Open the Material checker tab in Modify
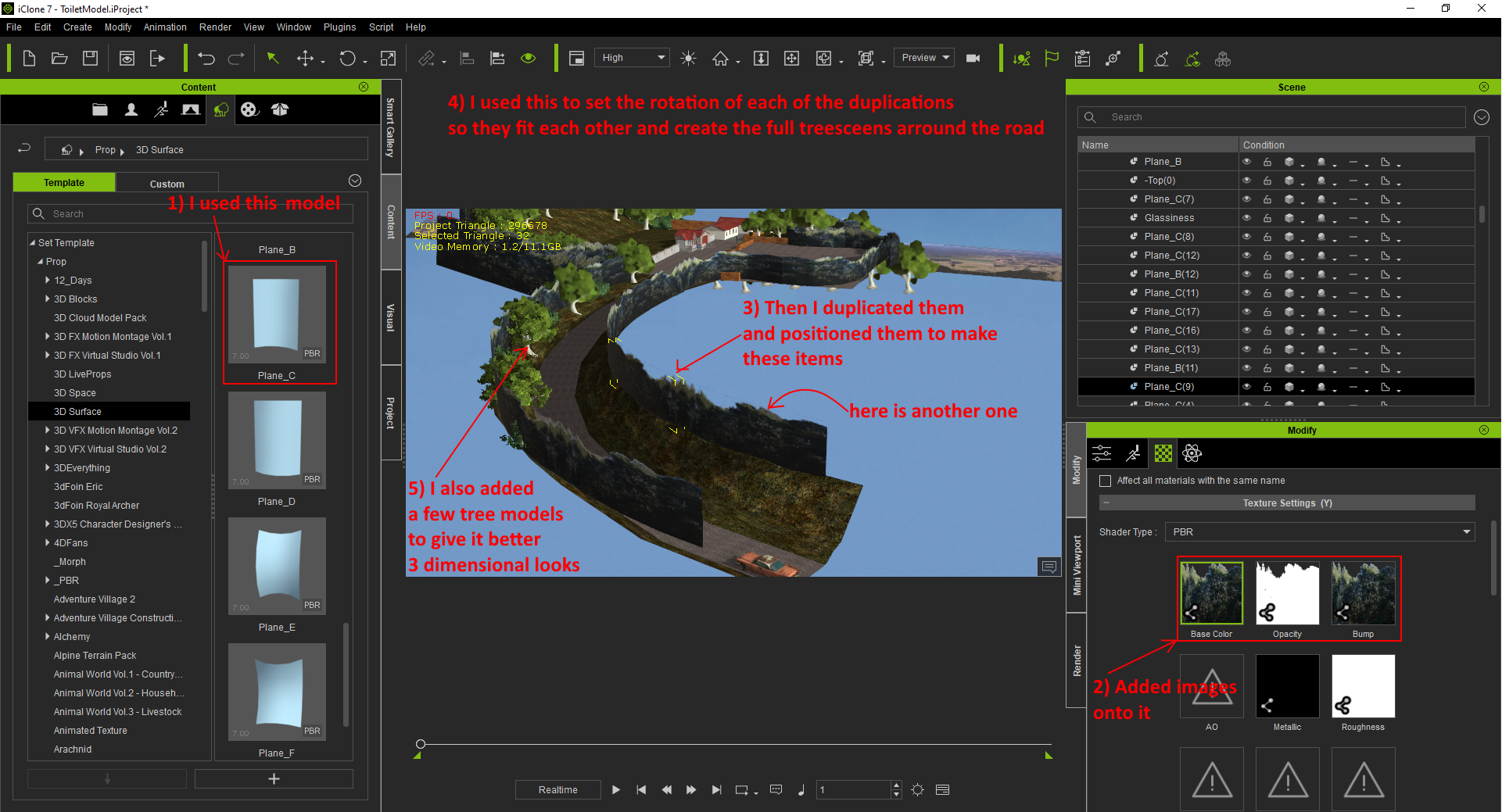Viewport: 1502px width, 812px height. coord(1163,453)
